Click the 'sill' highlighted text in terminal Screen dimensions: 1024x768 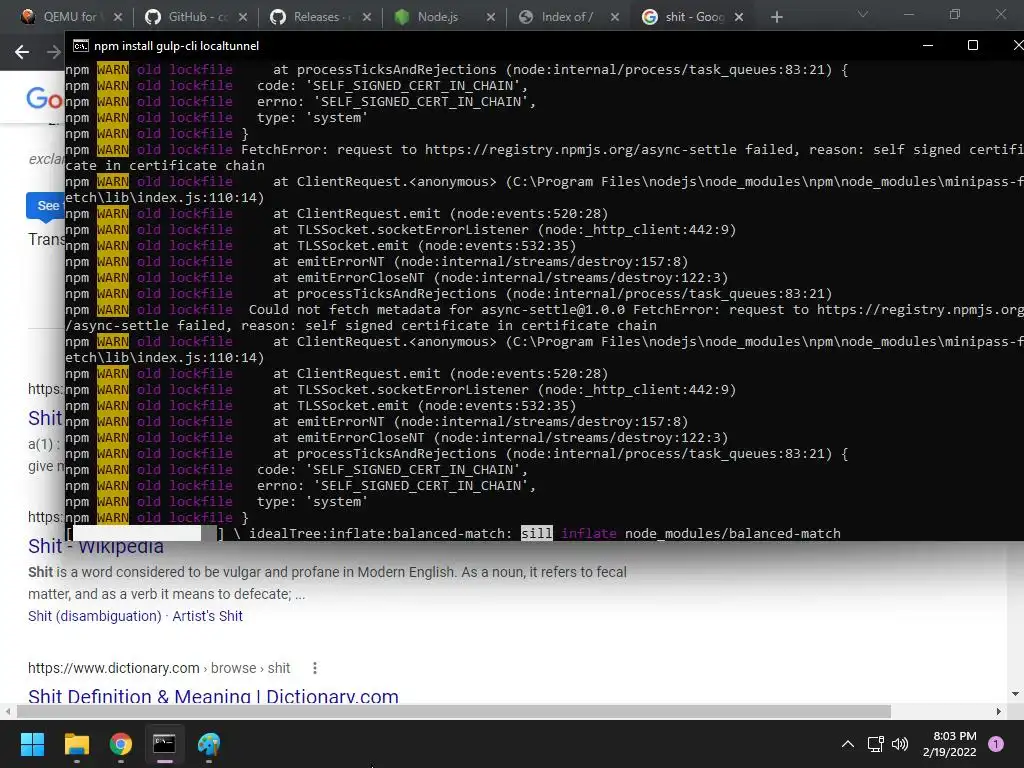537,534
